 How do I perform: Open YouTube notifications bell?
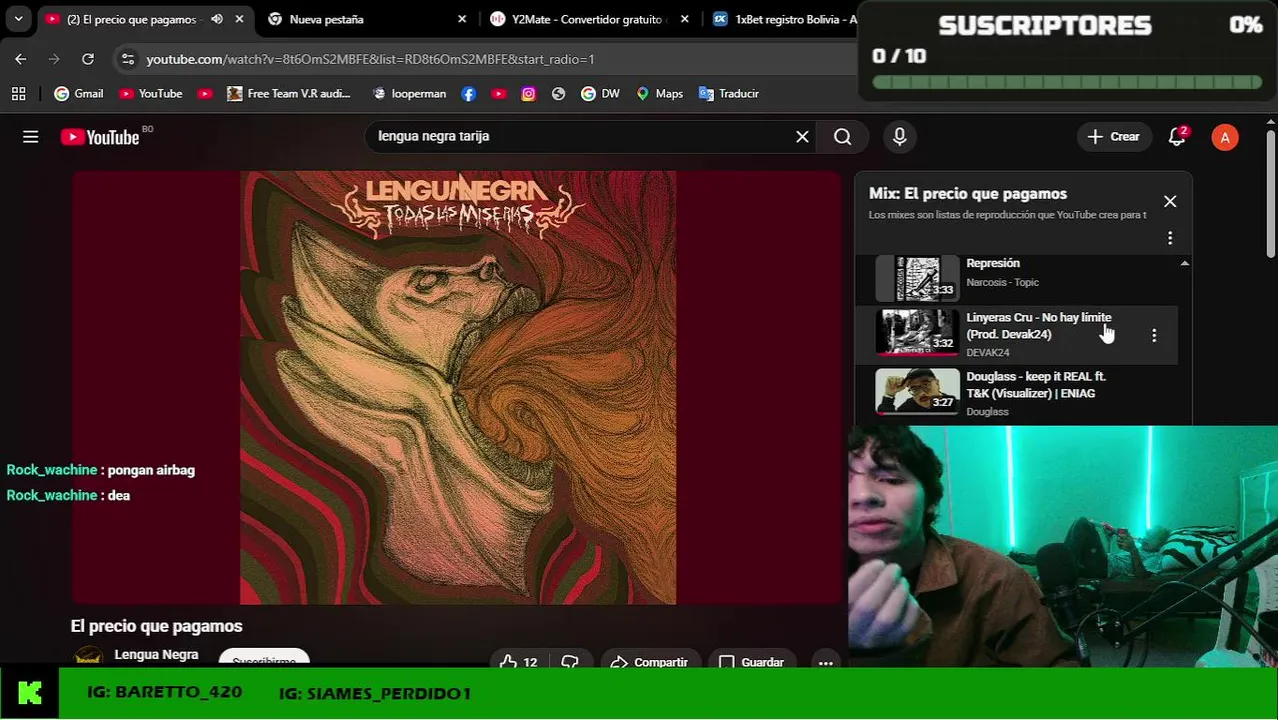pyautogui.click(x=1177, y=137)
